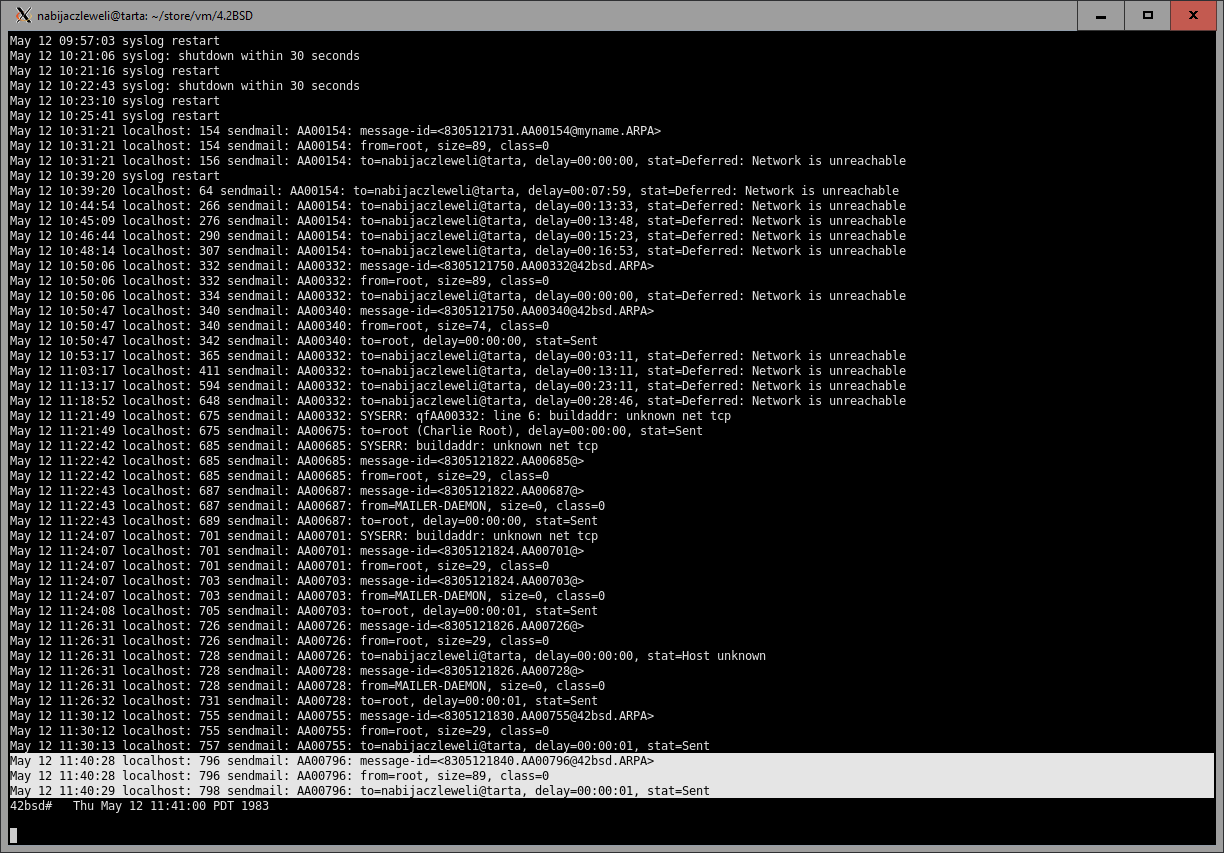
Task: Minimize the terminal window
Action: [1101, 15]
